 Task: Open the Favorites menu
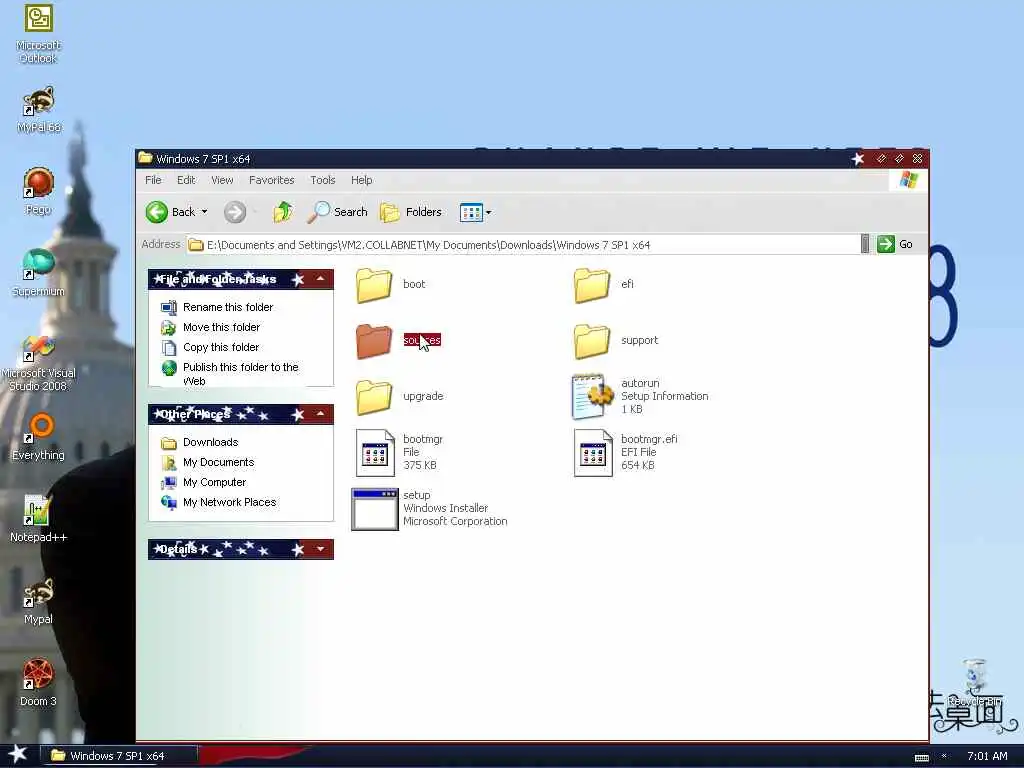(x=272, y=180)
